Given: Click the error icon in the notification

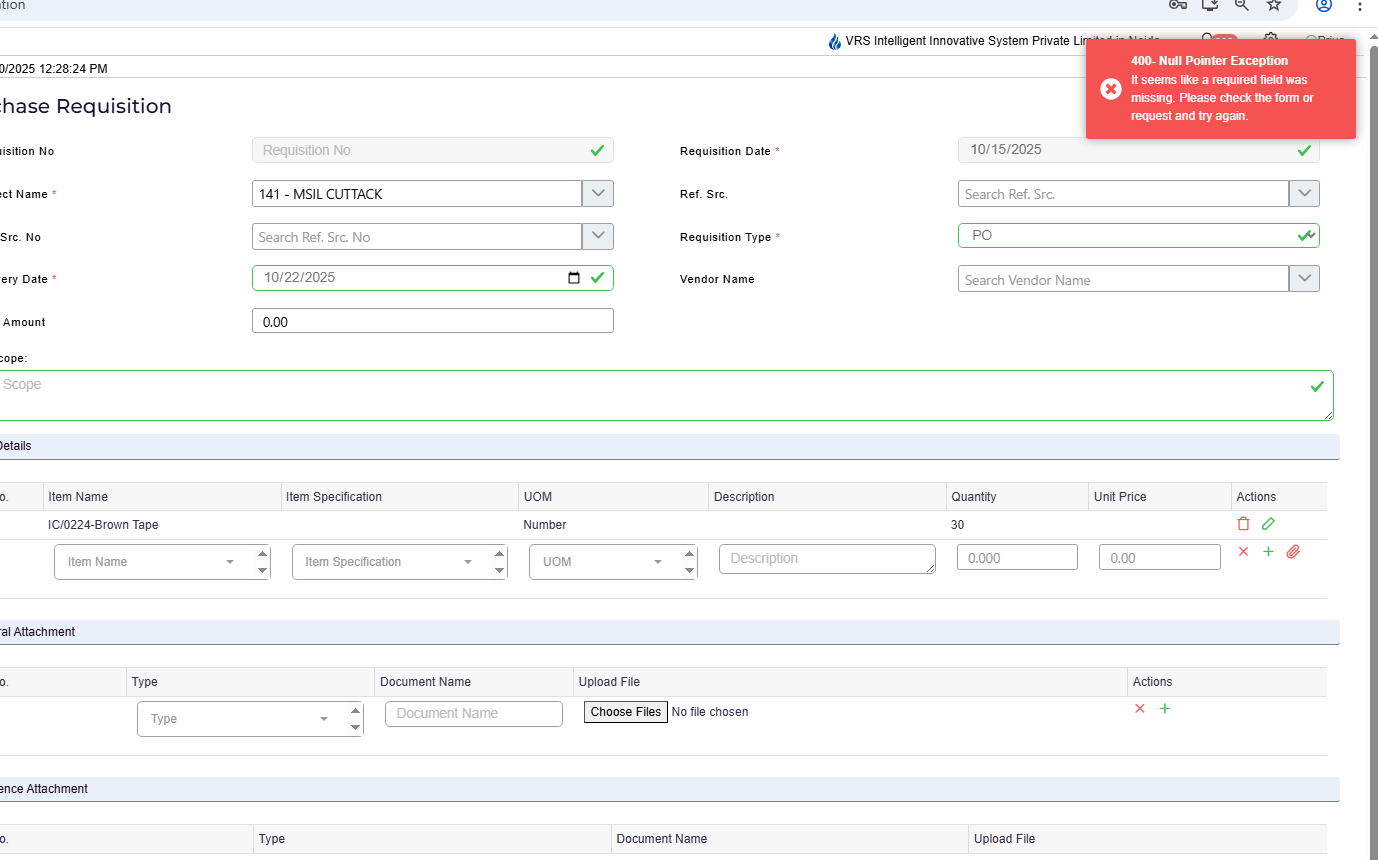Looking at the screenshot, I should point(1110,89).
